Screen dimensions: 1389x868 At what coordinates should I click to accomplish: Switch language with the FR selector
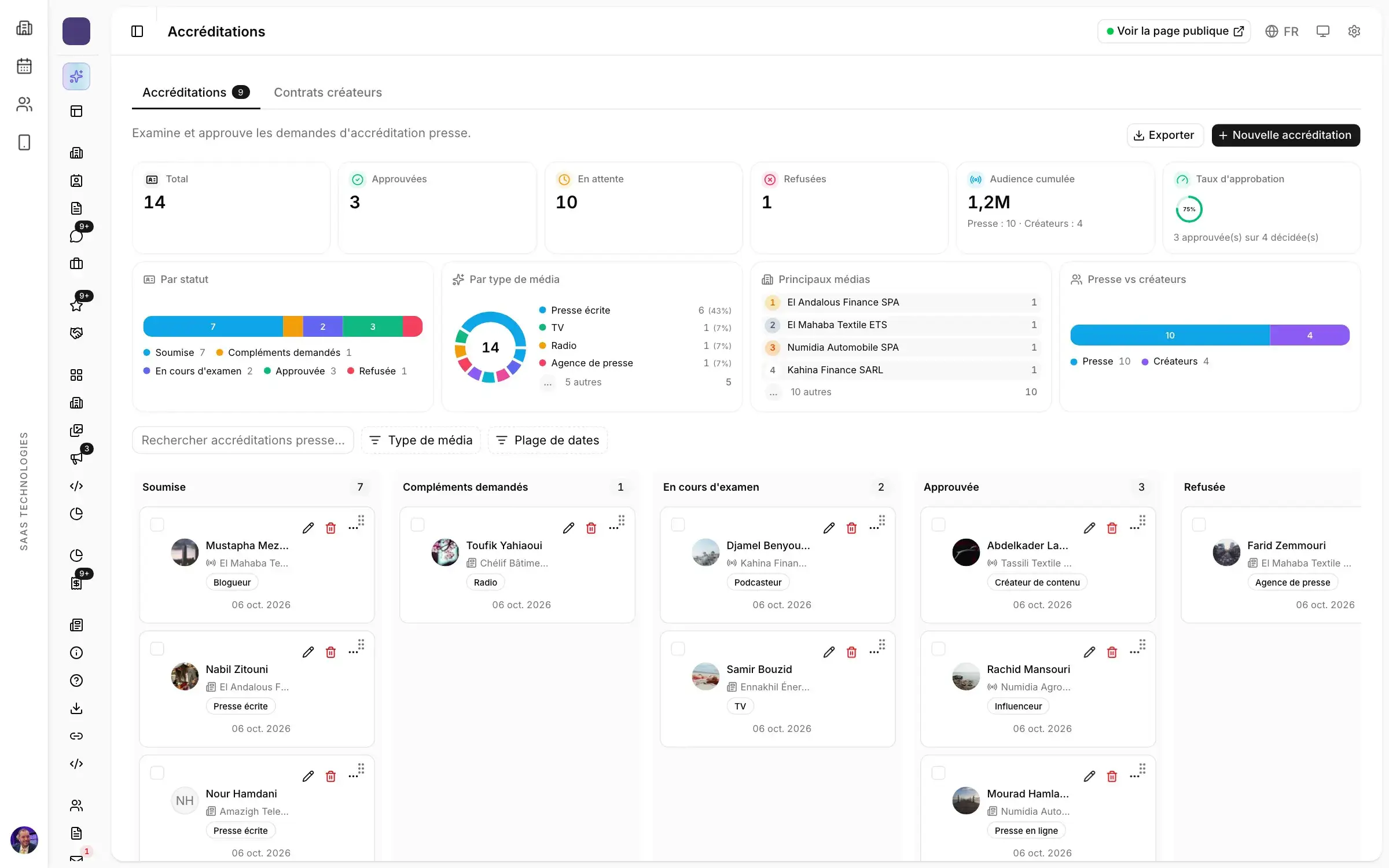coord(1281,31)
